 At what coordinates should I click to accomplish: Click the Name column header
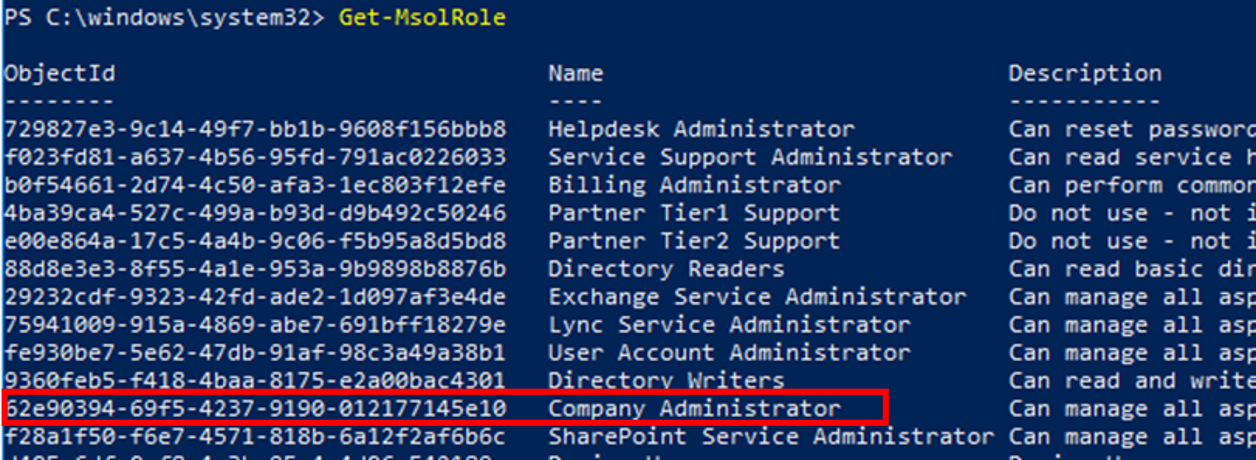576,73
